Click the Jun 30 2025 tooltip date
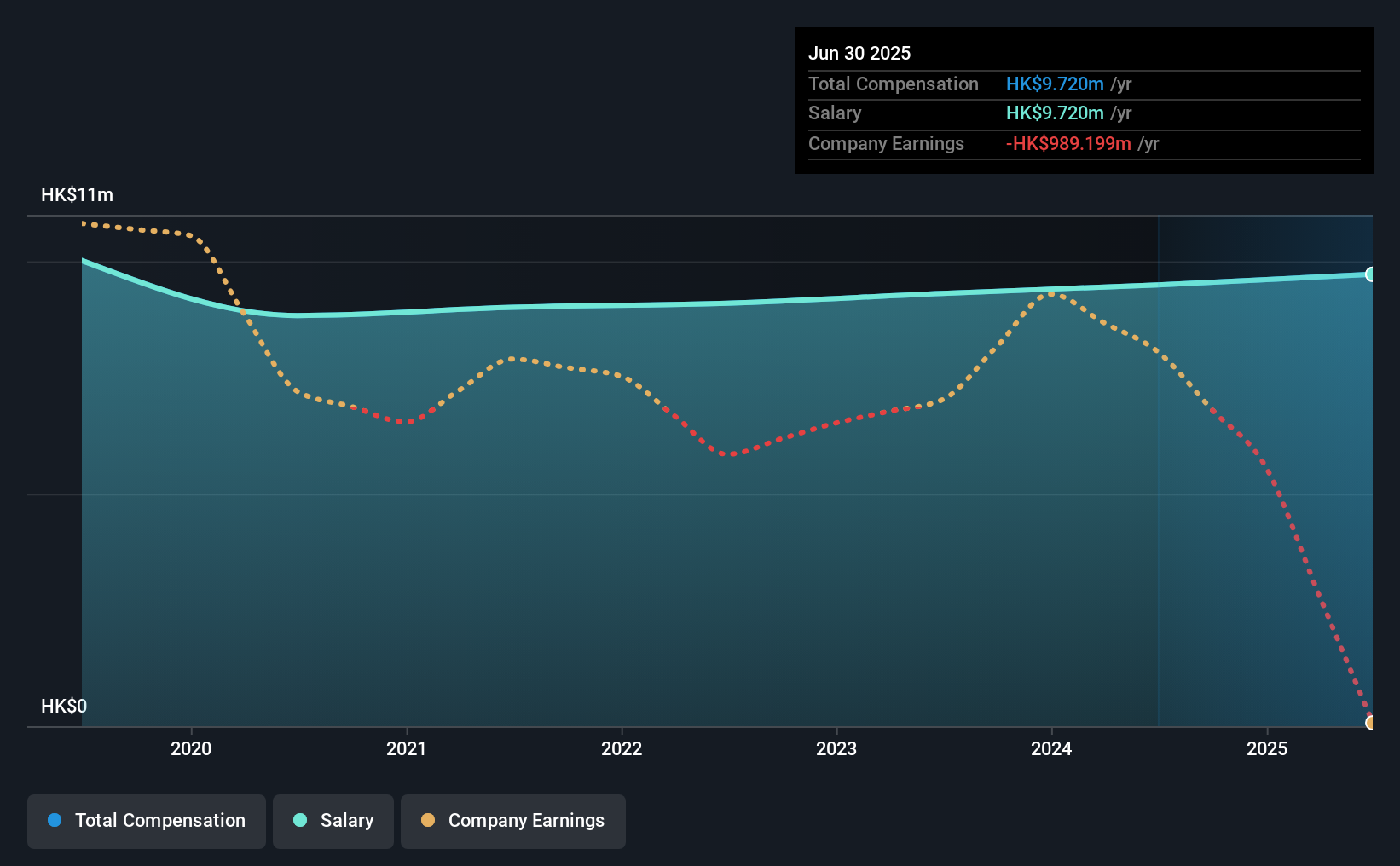 click(x=859, y=53)
